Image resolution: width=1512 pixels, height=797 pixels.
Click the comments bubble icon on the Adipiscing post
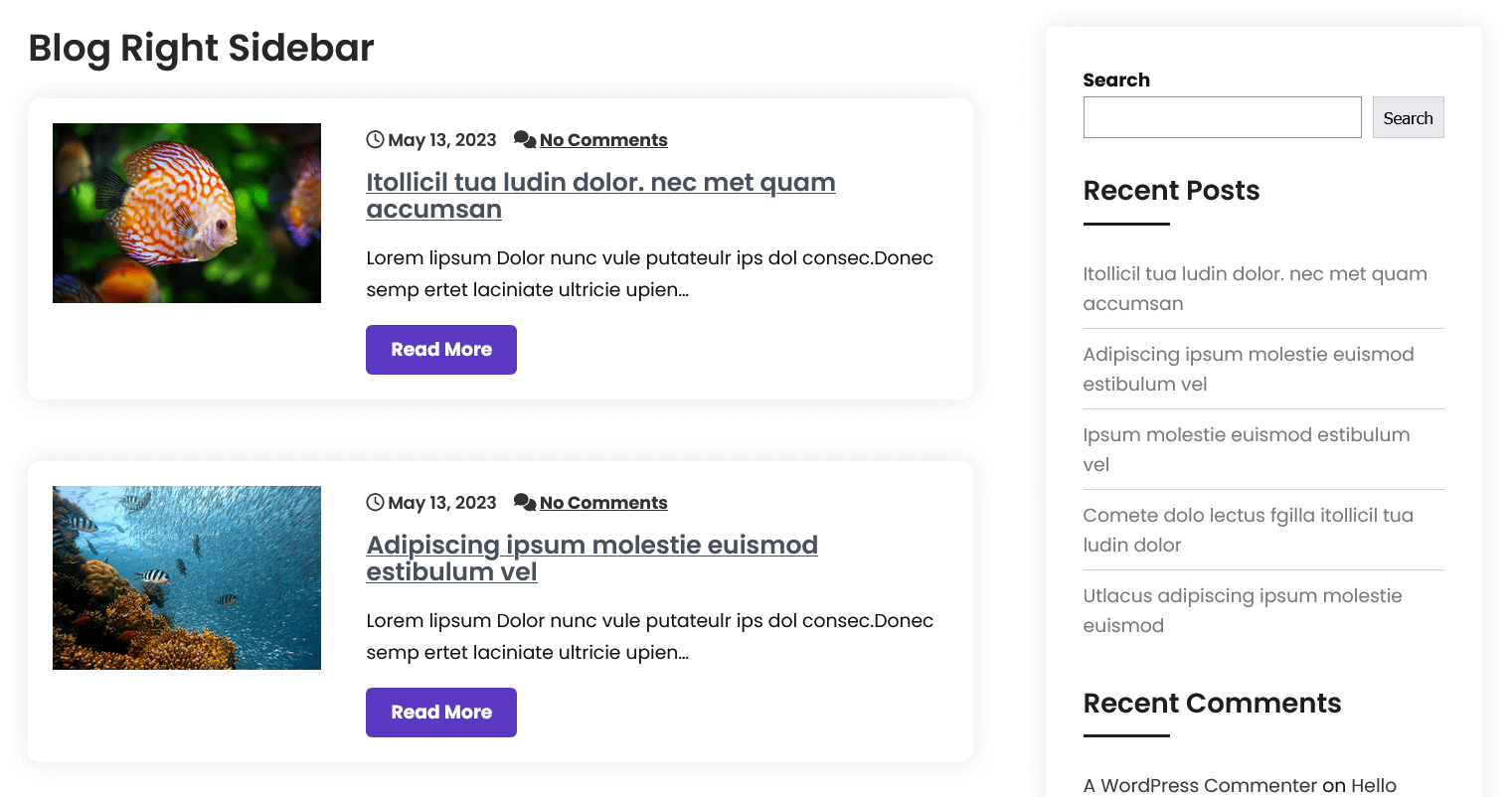(x=525, y=502)
